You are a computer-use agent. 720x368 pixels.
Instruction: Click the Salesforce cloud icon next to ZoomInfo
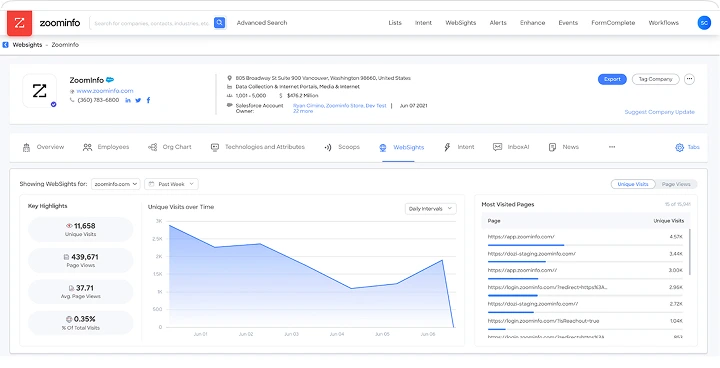pos(110,80)
